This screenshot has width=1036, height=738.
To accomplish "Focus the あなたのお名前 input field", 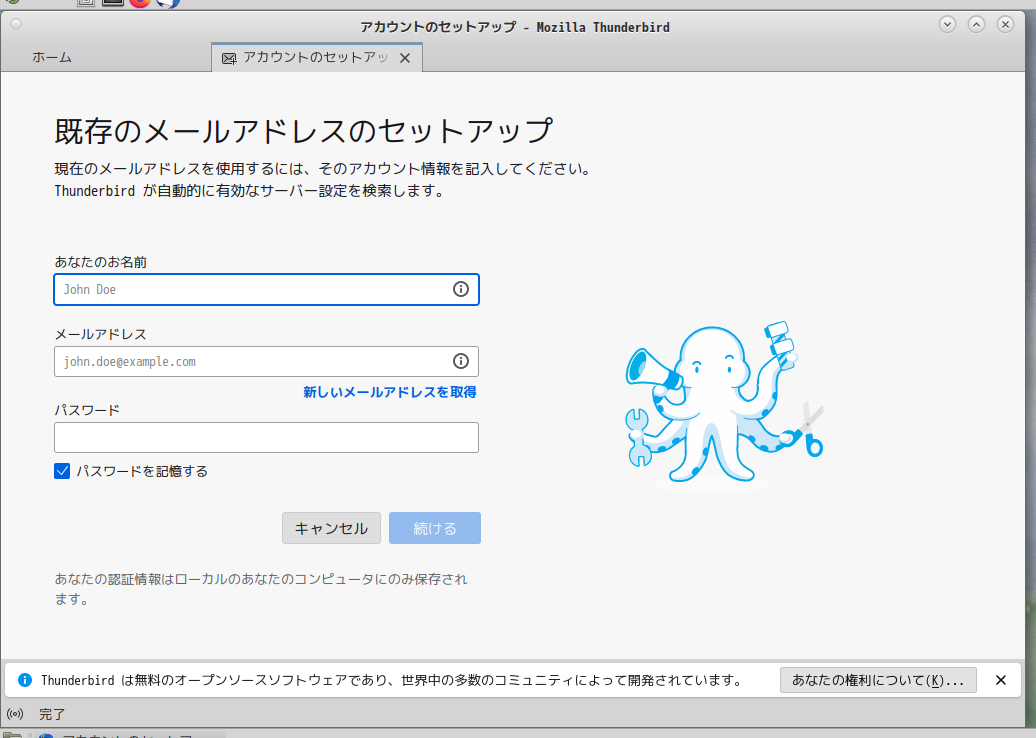I will point(266,289).
